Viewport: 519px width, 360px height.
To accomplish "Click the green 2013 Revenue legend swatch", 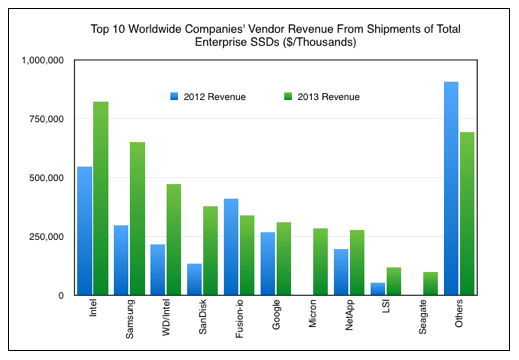I will (x=288, y=97).
